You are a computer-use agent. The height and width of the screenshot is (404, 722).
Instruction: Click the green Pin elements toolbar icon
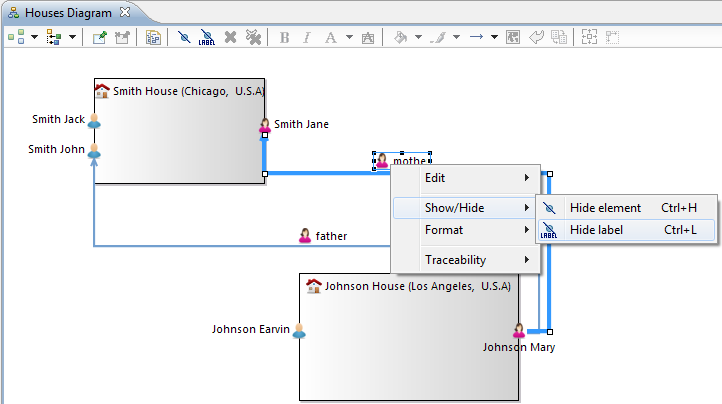(x=100, y=37)
